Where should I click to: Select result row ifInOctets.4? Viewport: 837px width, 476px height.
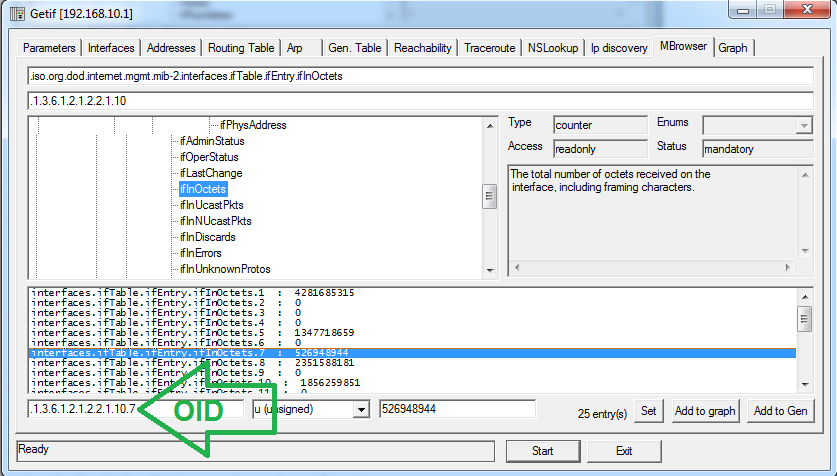tap(412, 322)
